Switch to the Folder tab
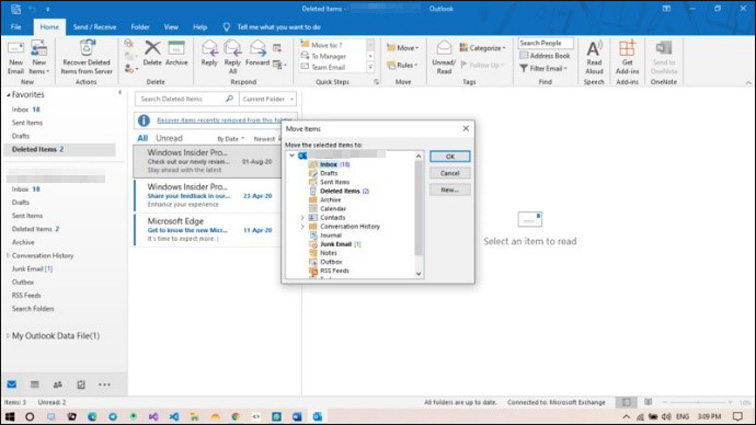Viewport: 756px width, 425px height. (x=140, y=27)
